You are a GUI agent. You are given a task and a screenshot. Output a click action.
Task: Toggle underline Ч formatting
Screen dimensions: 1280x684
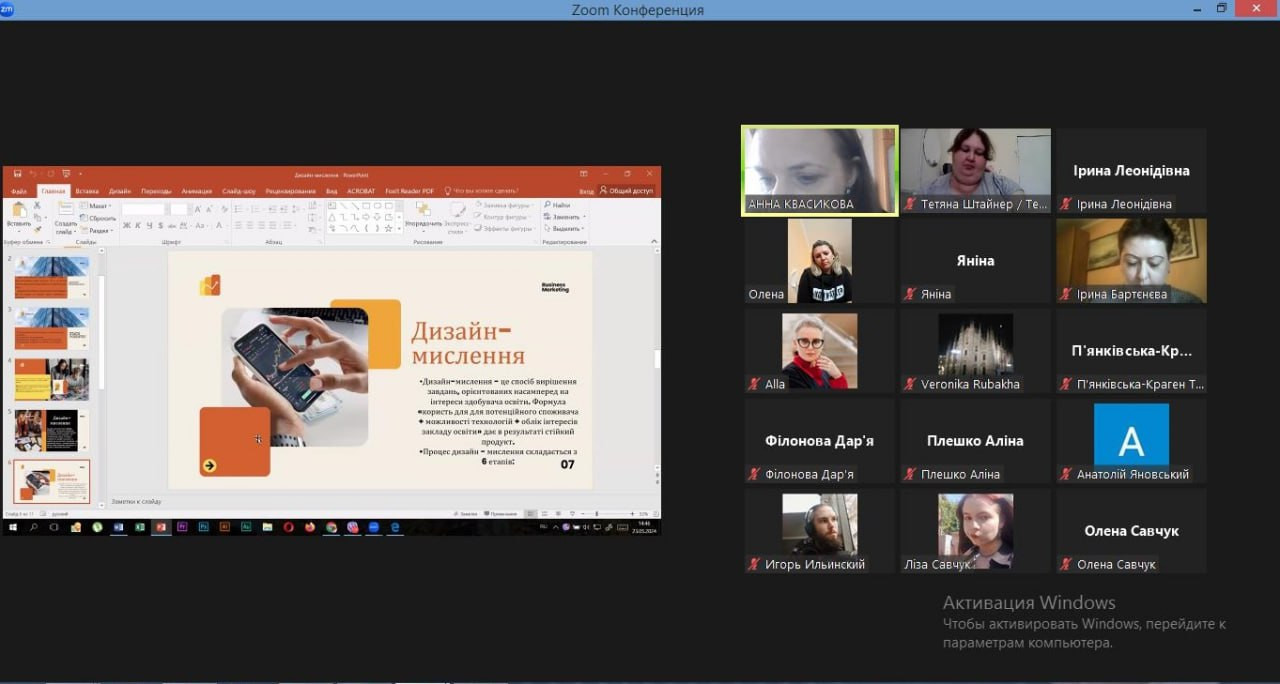150,225
